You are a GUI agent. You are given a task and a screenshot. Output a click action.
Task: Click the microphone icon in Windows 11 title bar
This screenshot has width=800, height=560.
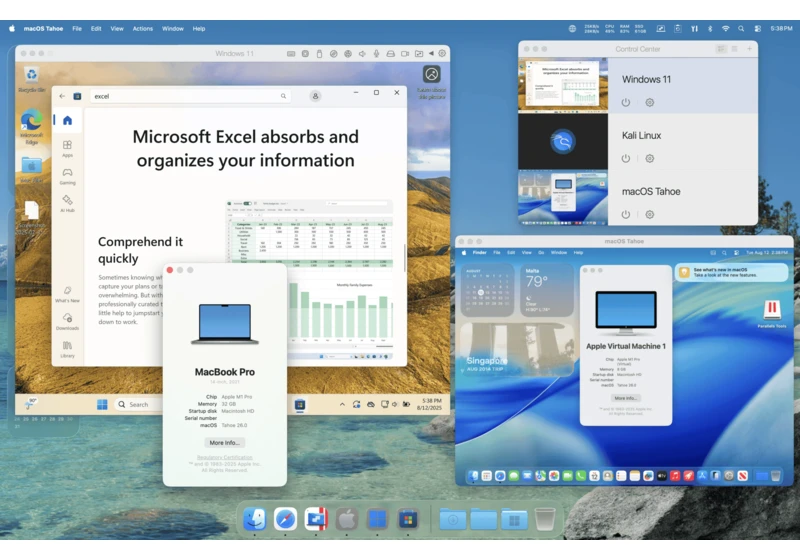pyautogui.click(x=376, y=54)
